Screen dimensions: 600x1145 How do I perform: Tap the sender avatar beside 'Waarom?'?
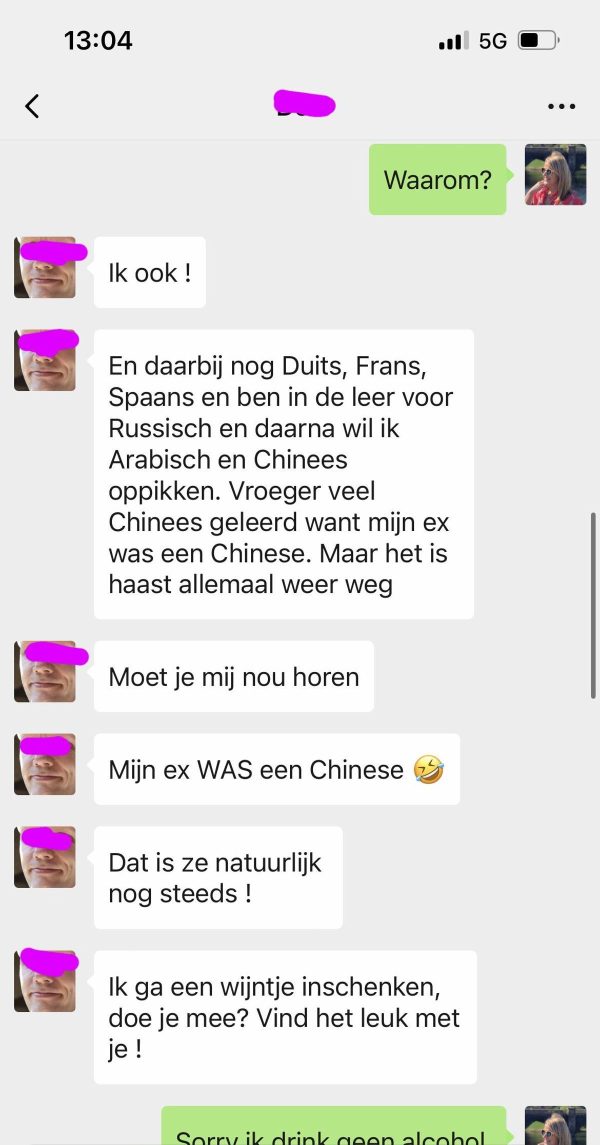(x=555, y=175)
